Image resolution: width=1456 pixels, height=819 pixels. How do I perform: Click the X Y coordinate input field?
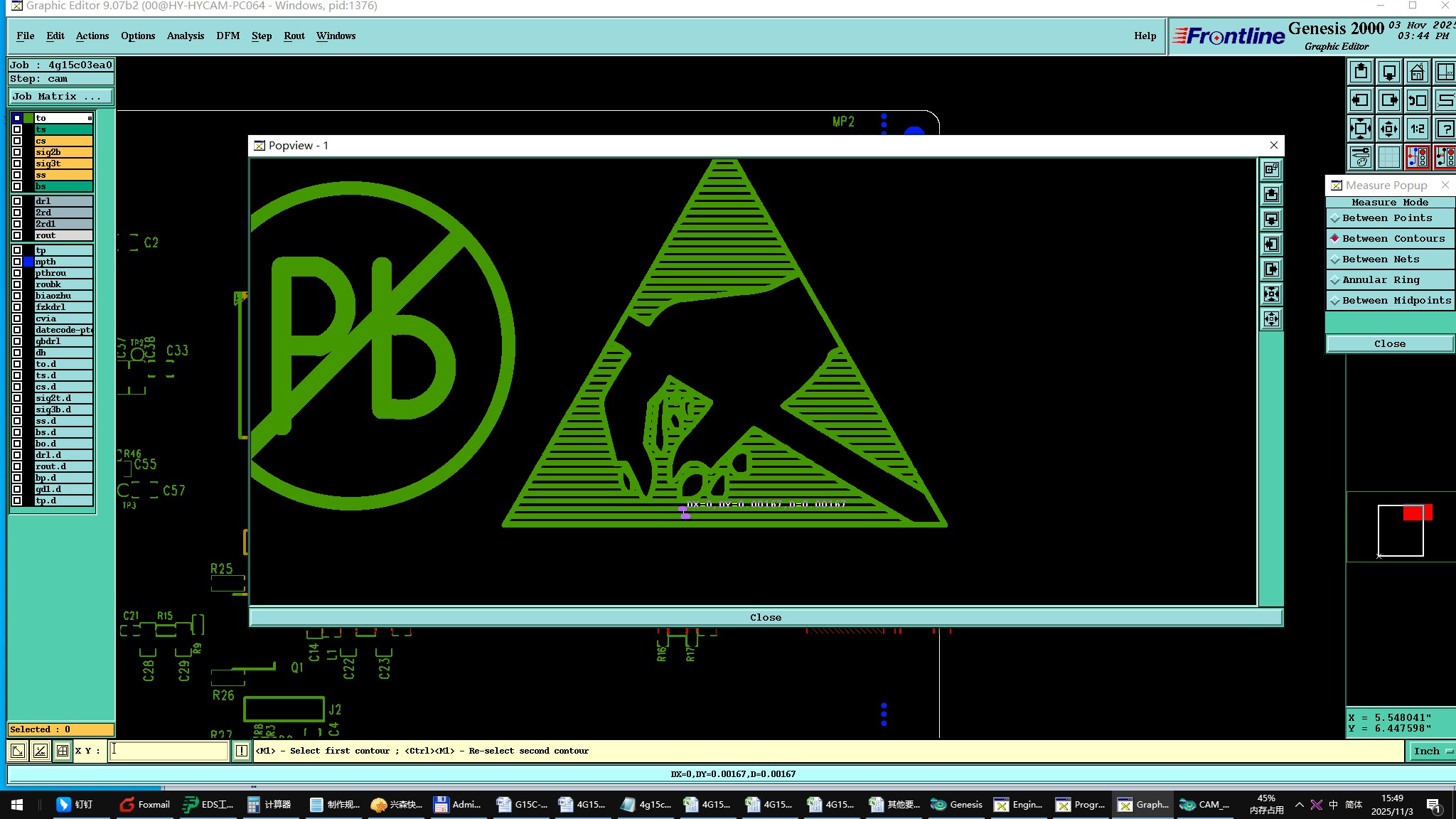point(168,750)
